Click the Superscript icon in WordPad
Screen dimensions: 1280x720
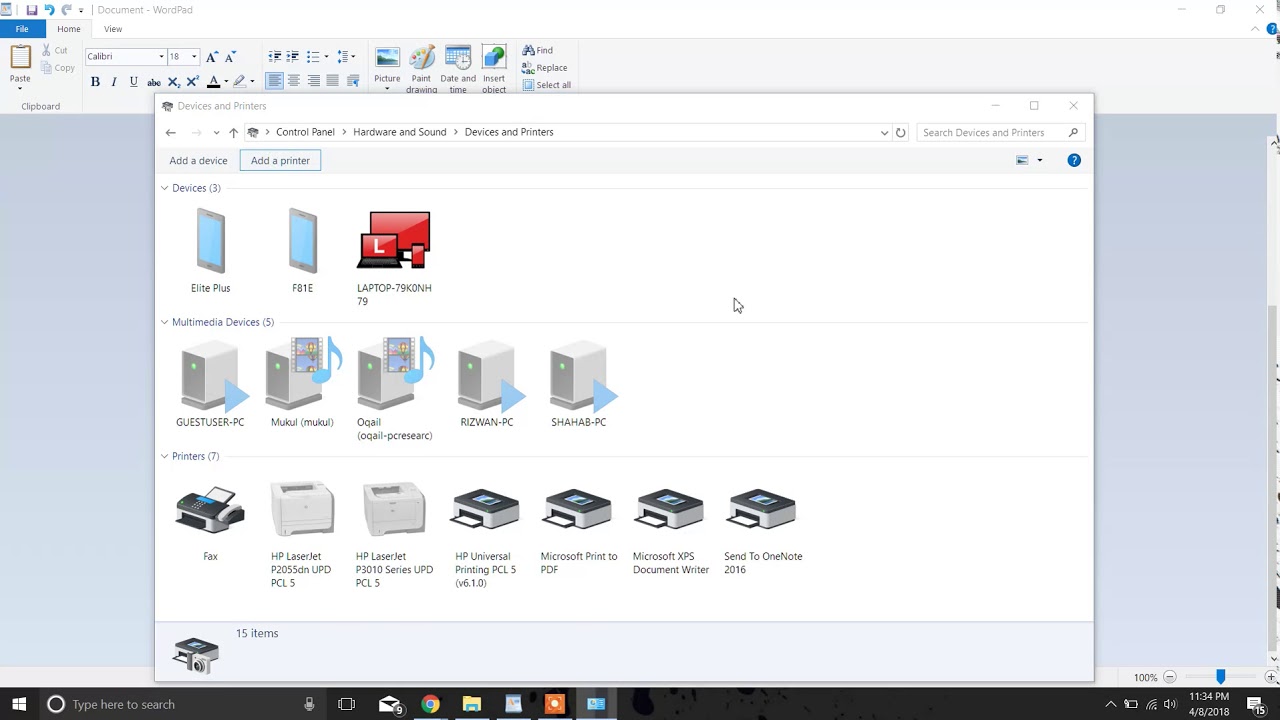pos(192,82)
